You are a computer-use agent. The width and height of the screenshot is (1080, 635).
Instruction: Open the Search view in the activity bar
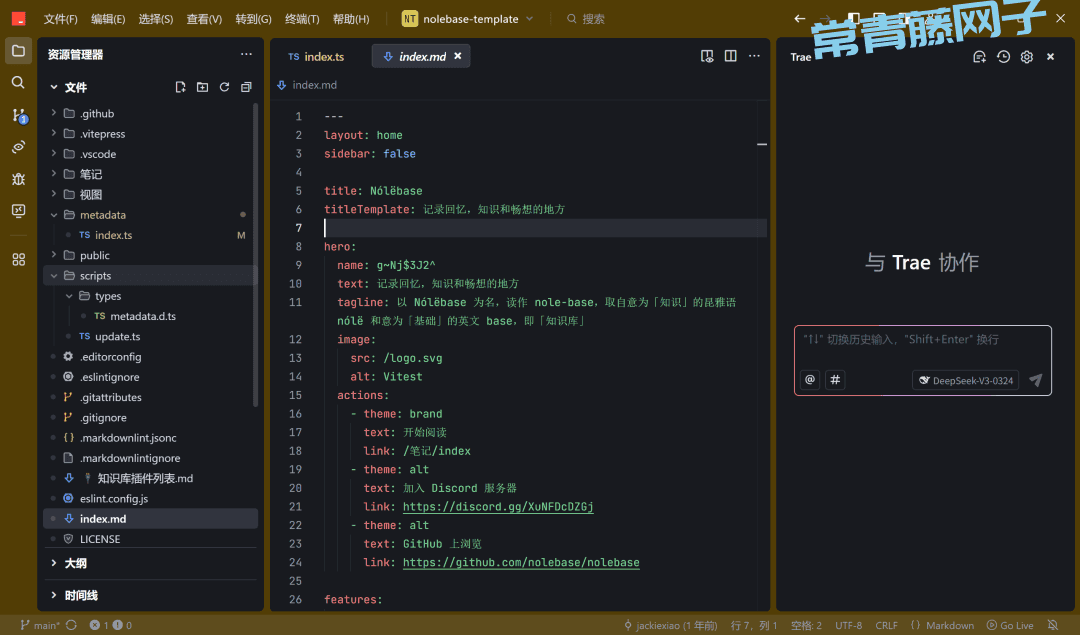[x=19, y=83]
